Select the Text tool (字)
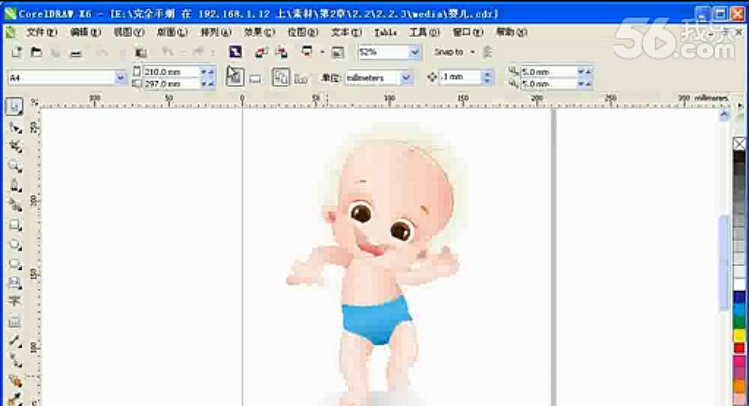Image resolution: width=749 pixels, height=406 pixels. point(14,301)
